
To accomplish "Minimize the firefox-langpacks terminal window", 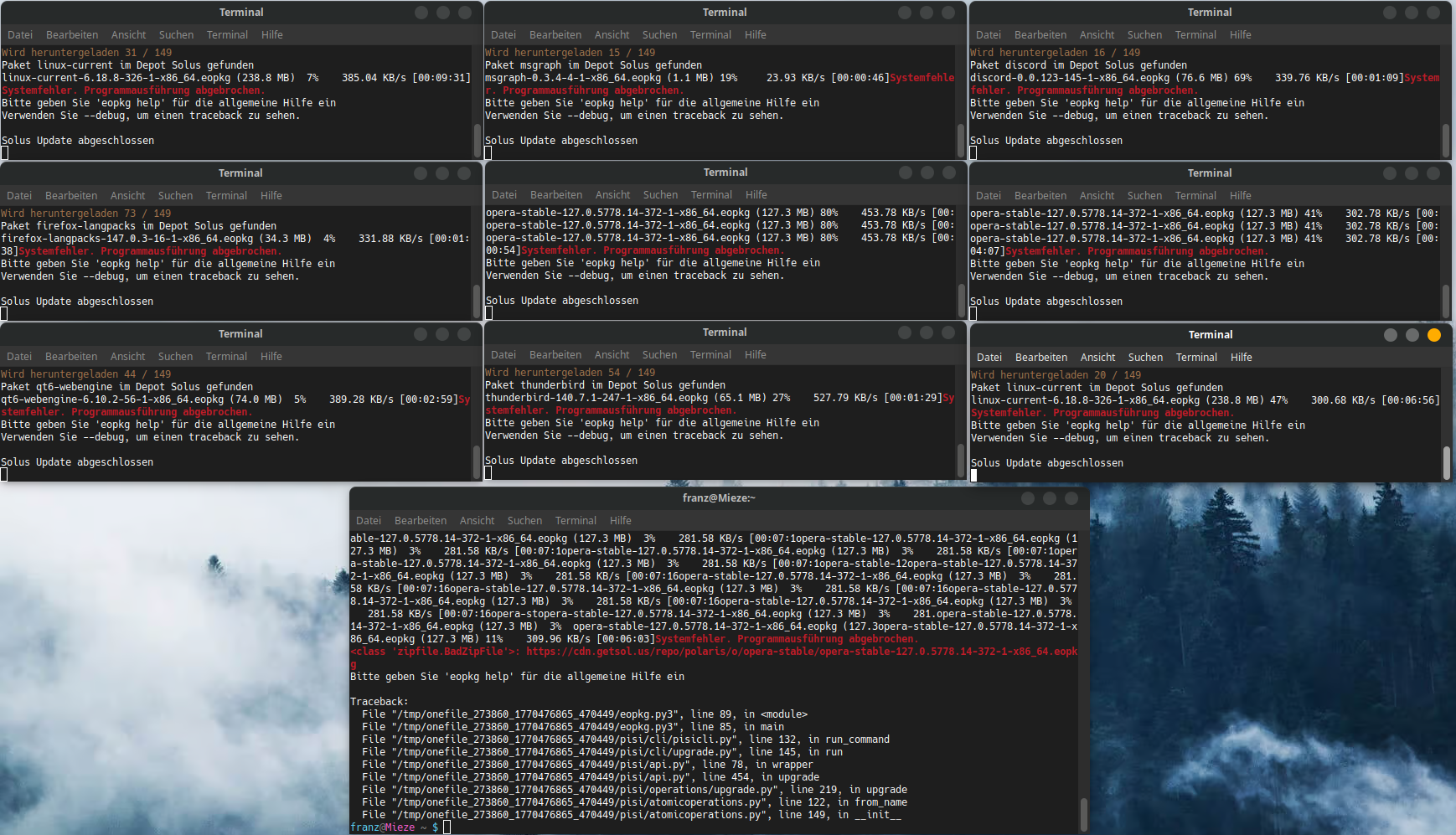I will click(x=420, y=173).
